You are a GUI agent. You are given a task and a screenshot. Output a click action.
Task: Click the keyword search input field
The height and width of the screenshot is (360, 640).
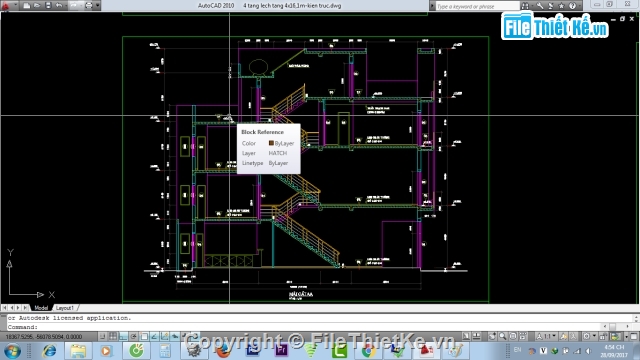[x=478, y=6]
